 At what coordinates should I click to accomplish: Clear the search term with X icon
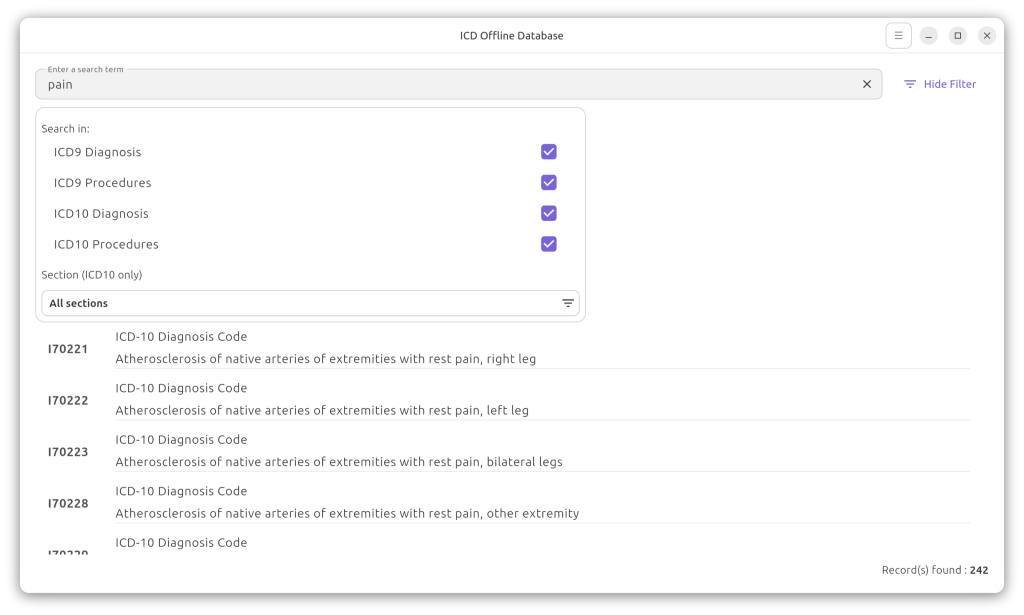click(867, 85)
